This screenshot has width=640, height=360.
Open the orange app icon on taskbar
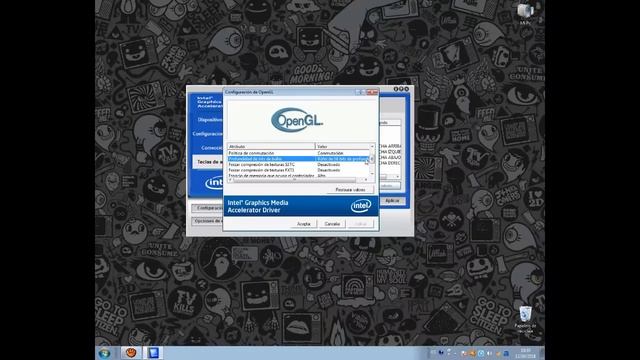click(x=130, y=353)
